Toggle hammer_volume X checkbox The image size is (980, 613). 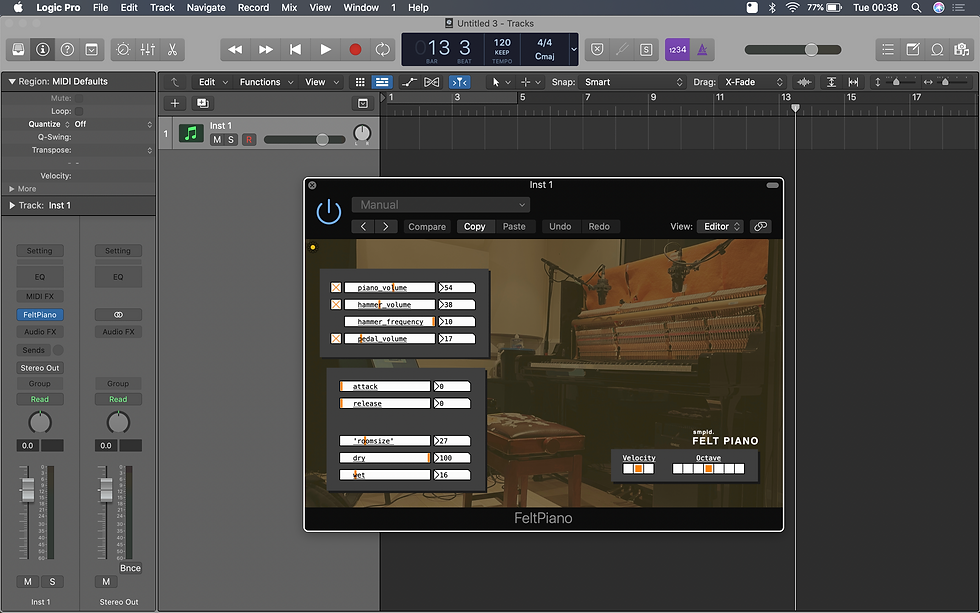336,304
